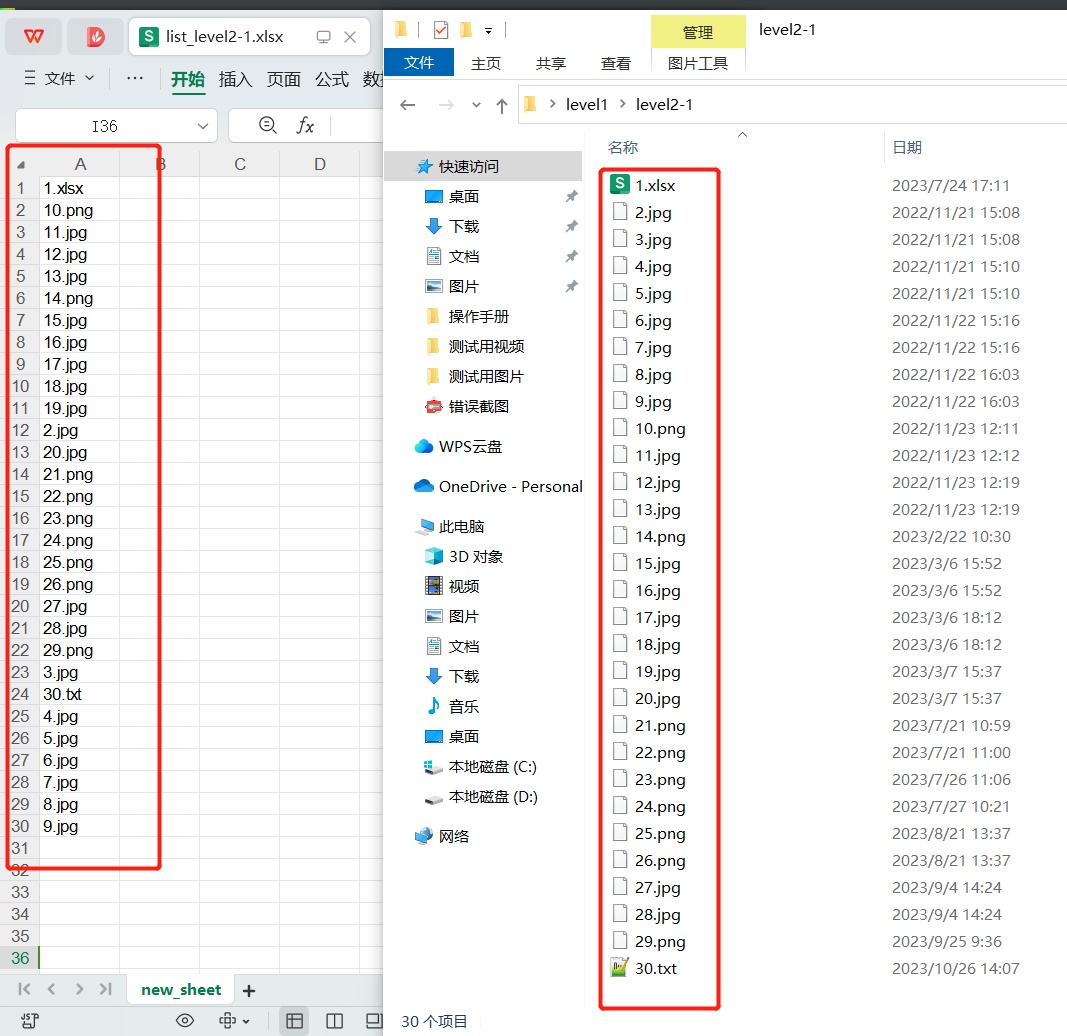This screenshot has width=1067, height=1036.
Task: Select row 36 header in spreadsheet
Action: [x=20, y=958]
